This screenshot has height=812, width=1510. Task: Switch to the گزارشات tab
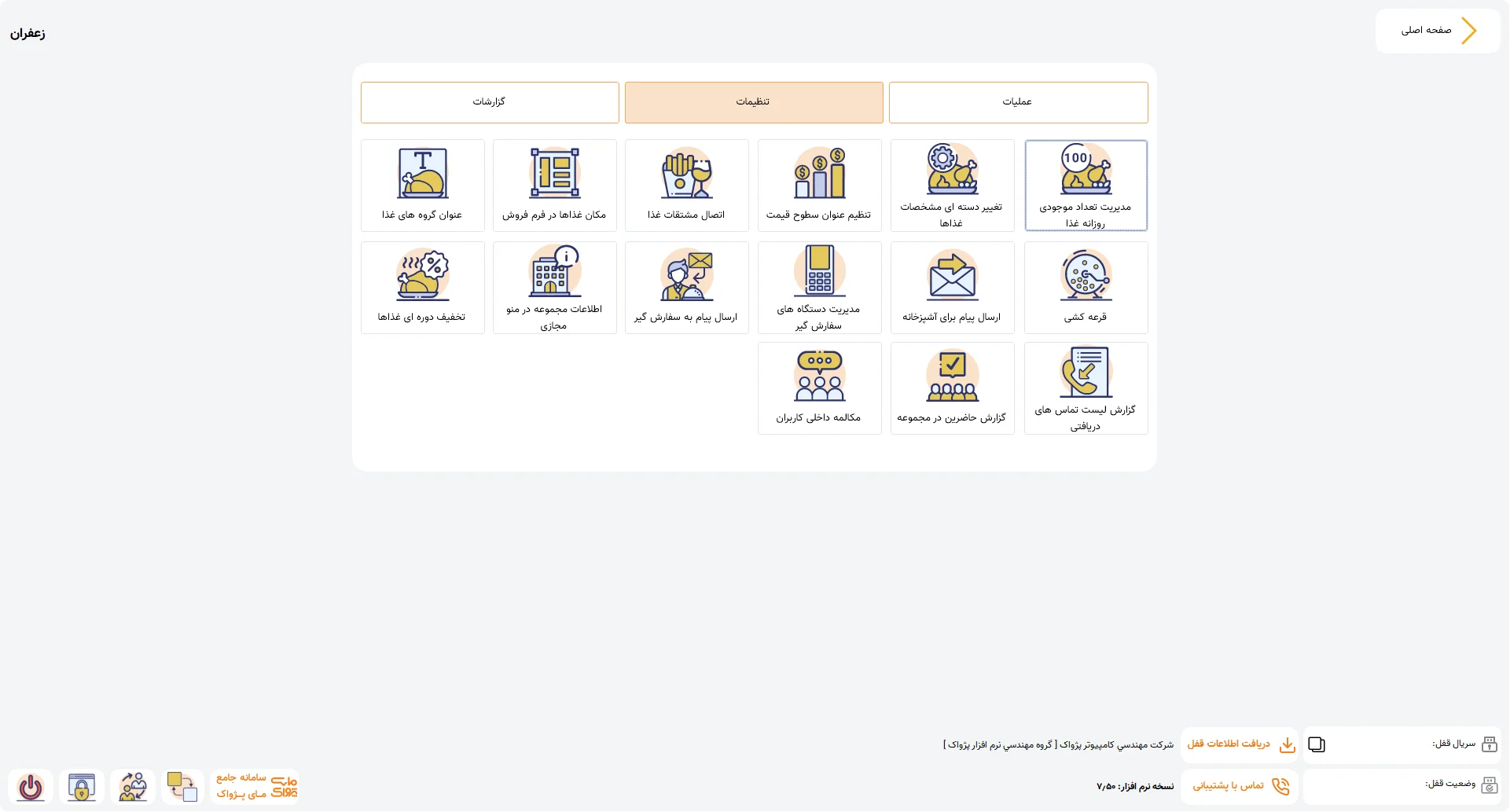pos(490,102)
